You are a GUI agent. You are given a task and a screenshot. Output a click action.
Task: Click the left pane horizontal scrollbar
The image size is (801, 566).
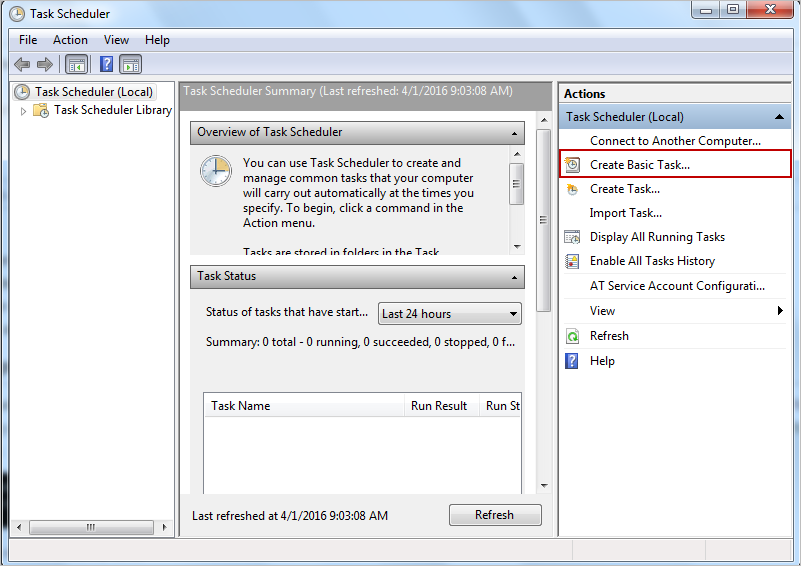pos(90,527)
